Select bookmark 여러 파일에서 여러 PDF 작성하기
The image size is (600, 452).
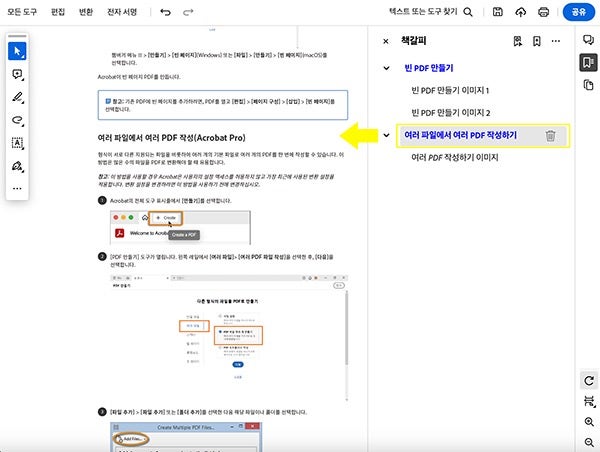[460, 135]
